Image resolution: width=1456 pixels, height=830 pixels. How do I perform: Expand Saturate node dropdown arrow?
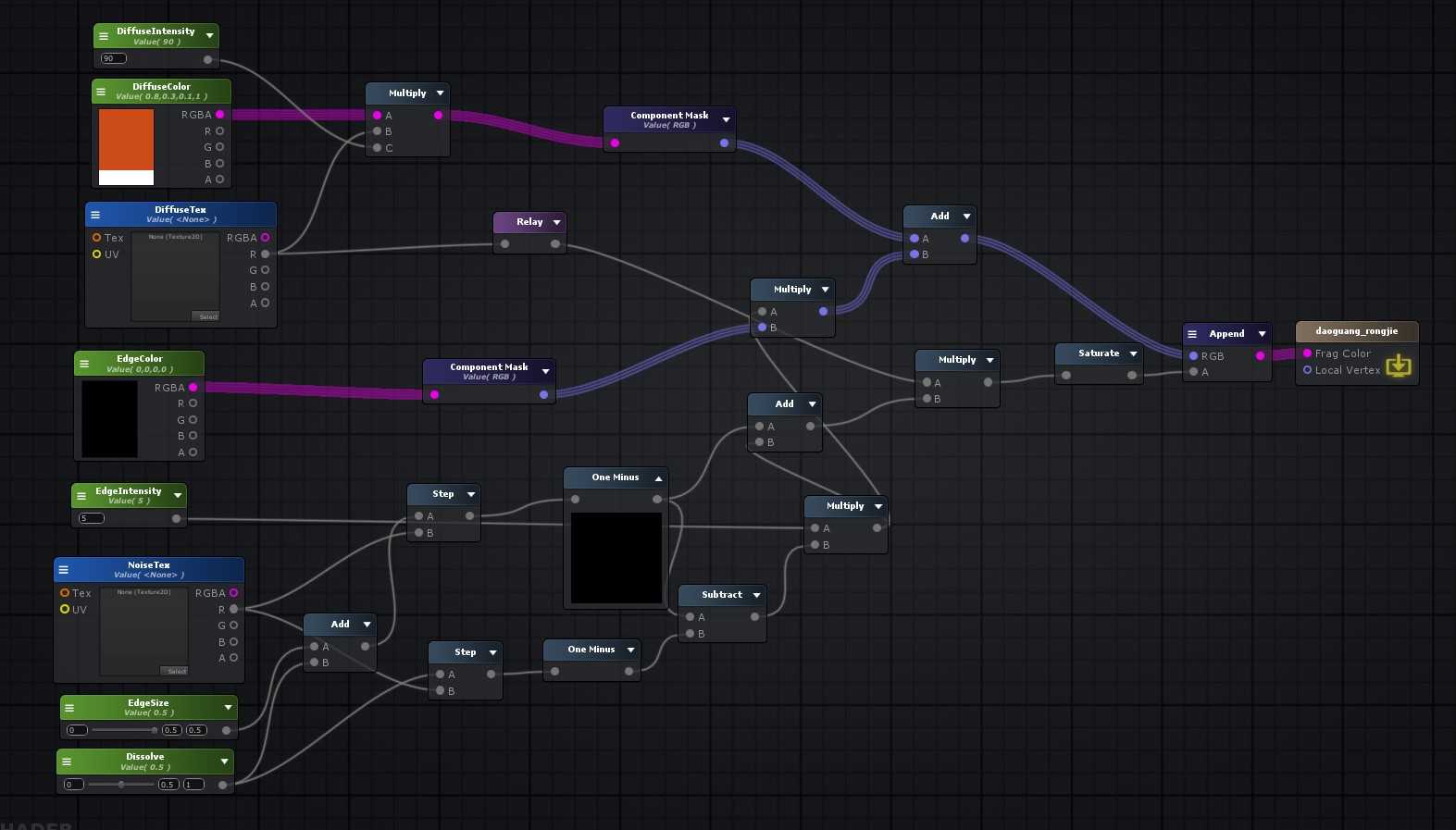(1133, 353)
